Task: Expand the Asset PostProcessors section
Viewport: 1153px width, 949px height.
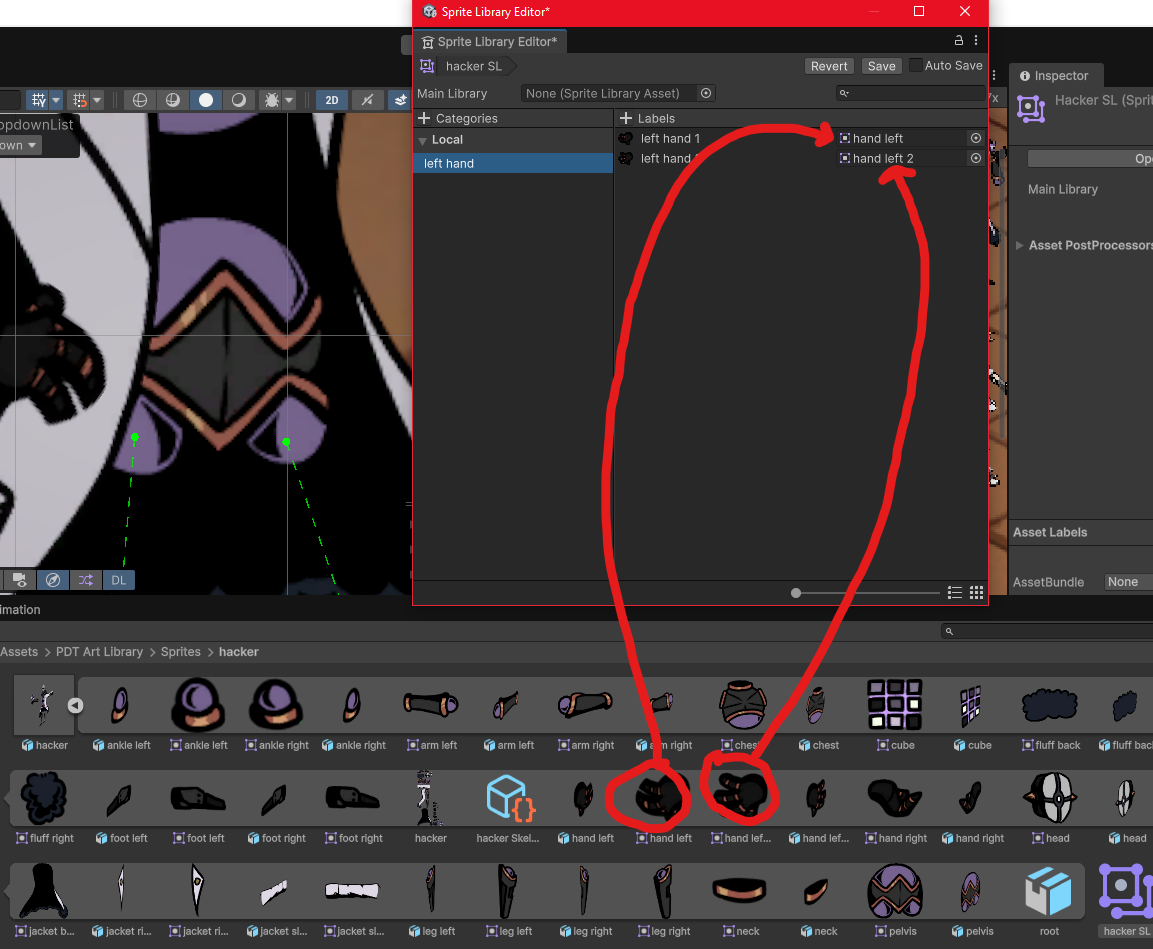Action: (1019, 246)
